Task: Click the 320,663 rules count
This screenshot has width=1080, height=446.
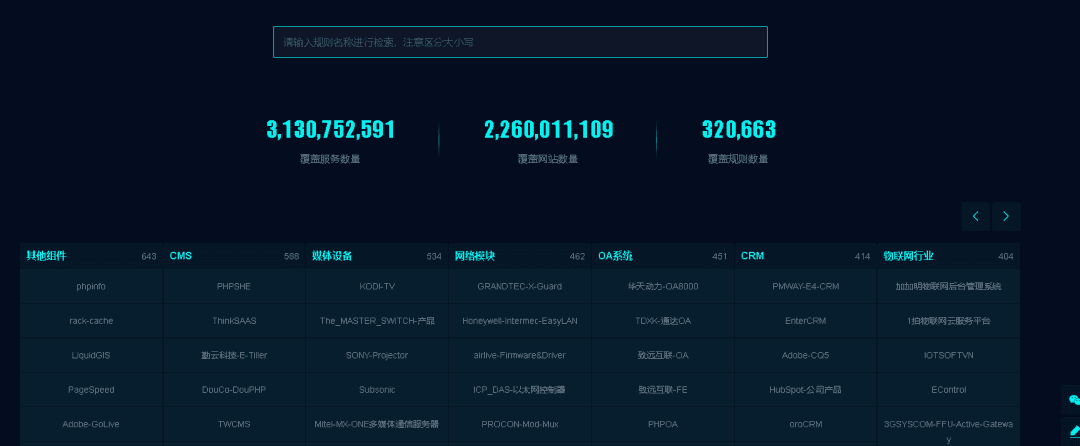Action: point(738,129)
